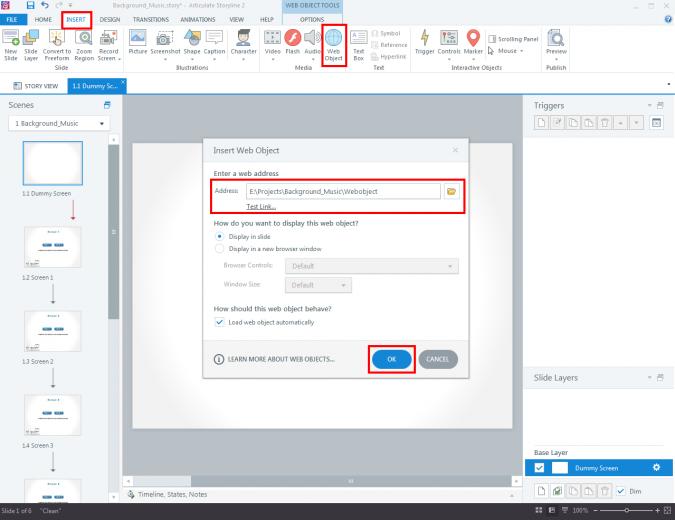This screenshot has width=675, height=520.
Task: Open Dummy Screen layer properties gear
Action: (x=656, y=467)
